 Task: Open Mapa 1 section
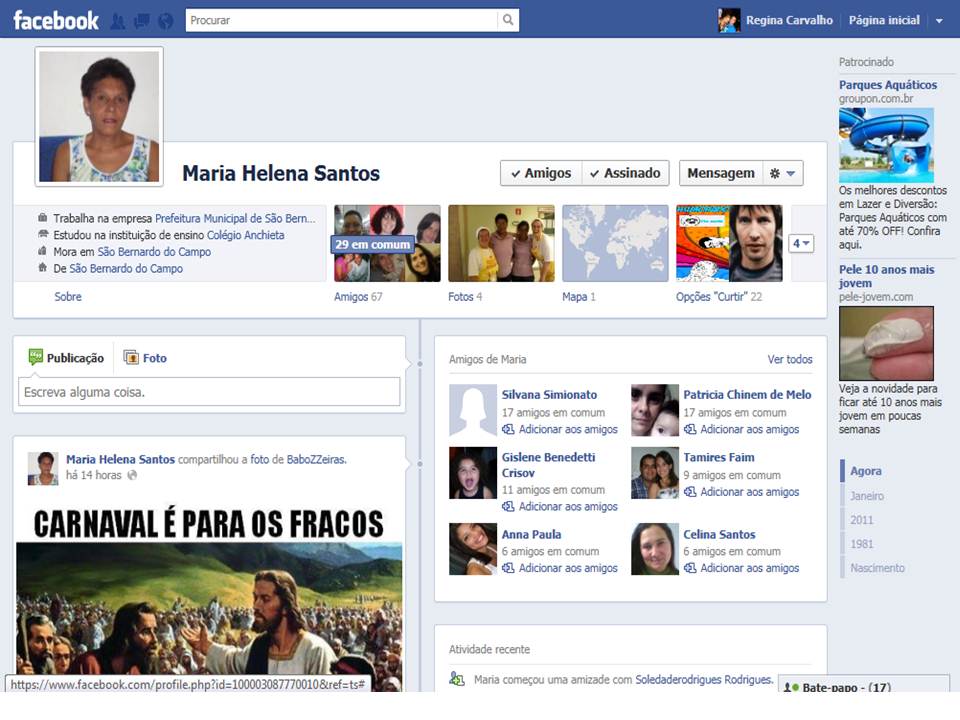click(x=579, y=296)
